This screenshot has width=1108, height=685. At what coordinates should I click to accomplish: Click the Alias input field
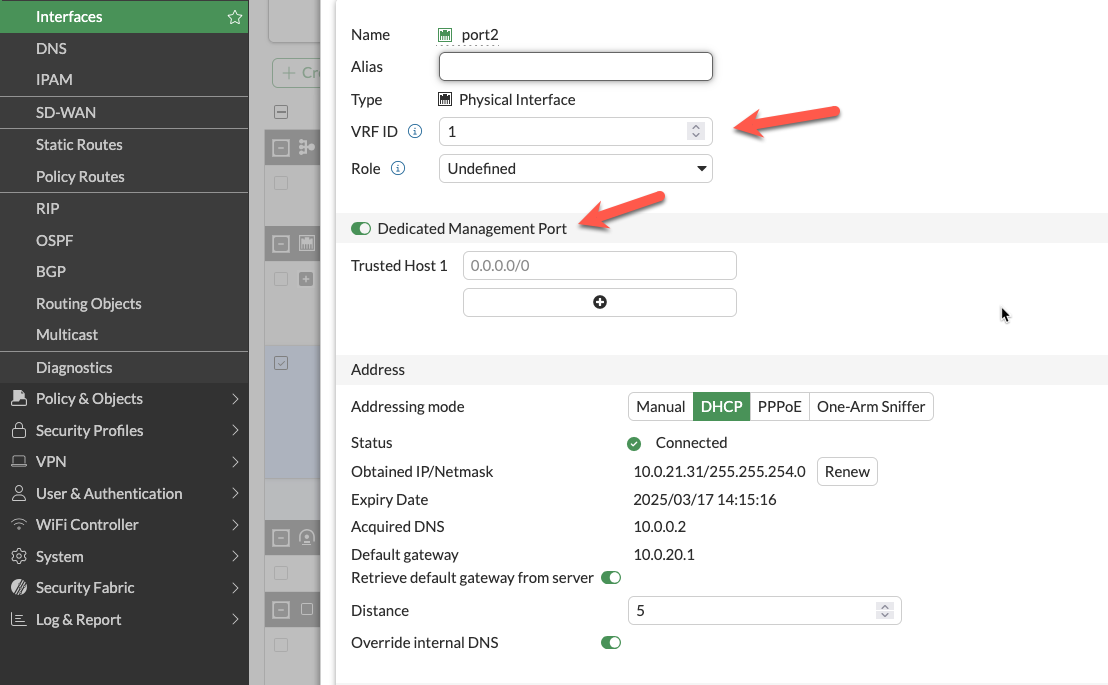(x=575, y=67)
